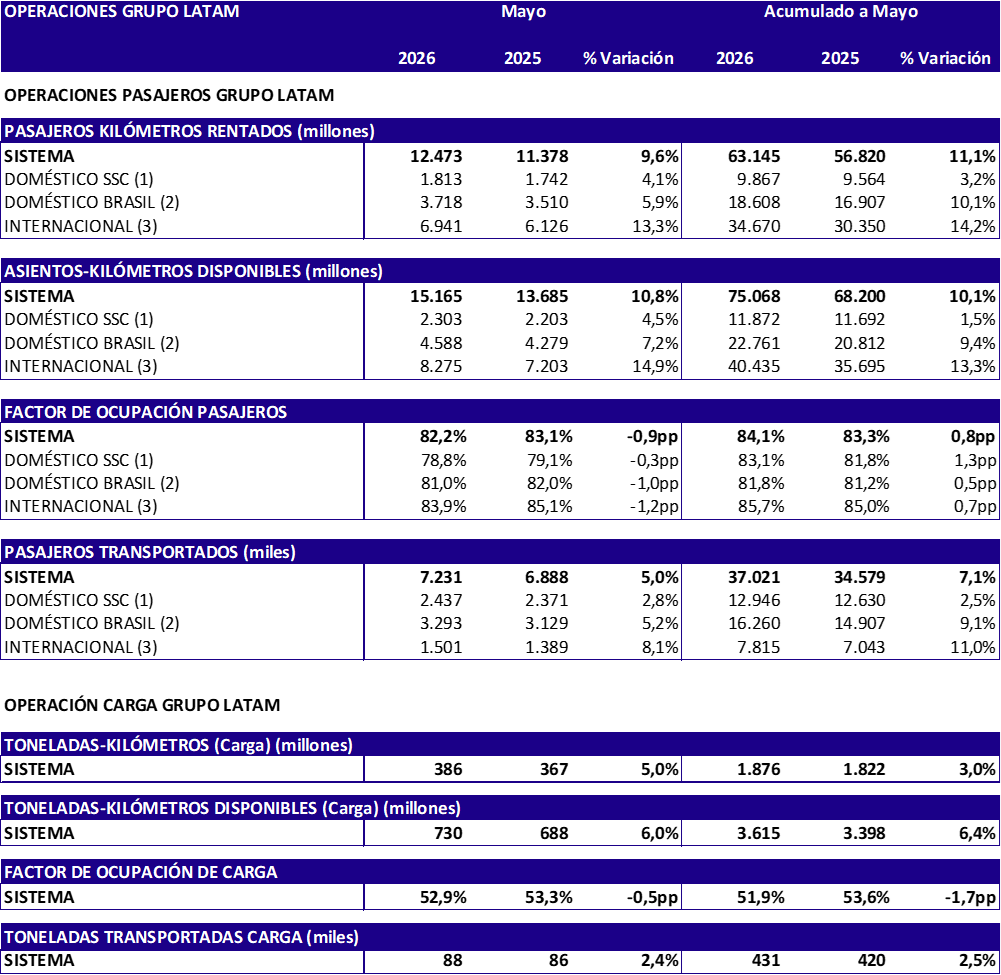This screenshot has height=975, width=1001.
Task: Click RPK Sistema May 2025 value 11.378
Action: 542,156
